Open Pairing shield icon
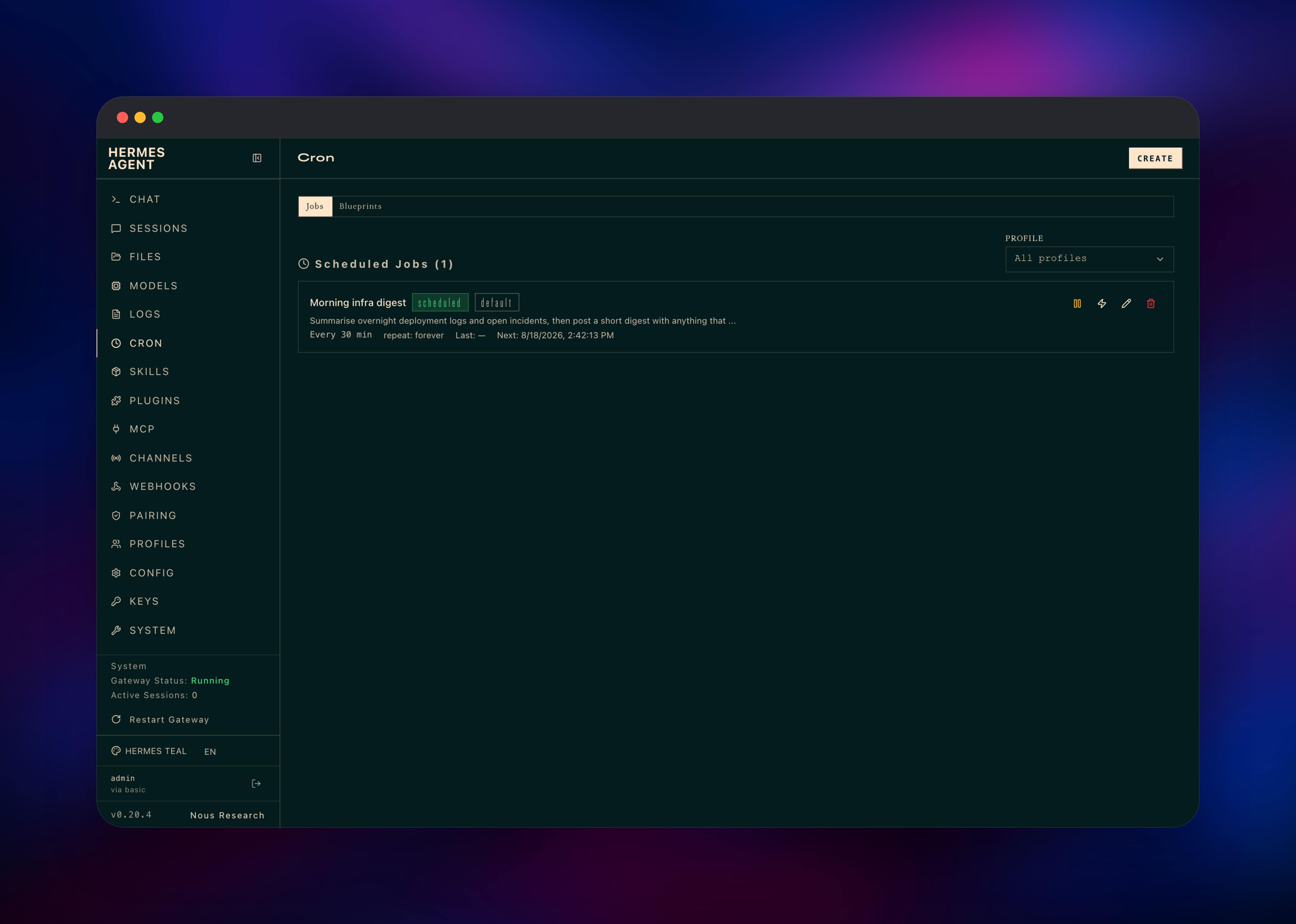The height and width of the screenshot is (924, 1296). click(x=116, y=516)
